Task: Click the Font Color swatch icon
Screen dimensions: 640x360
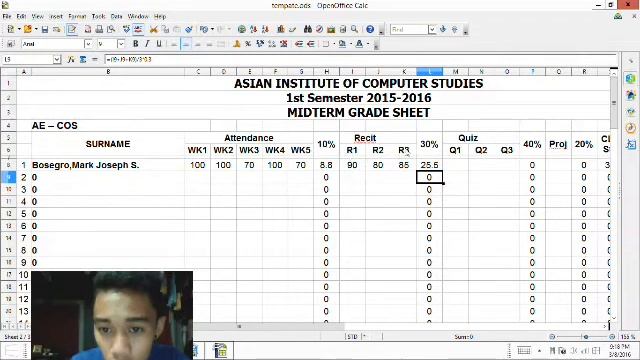Action: coord(359,44)
